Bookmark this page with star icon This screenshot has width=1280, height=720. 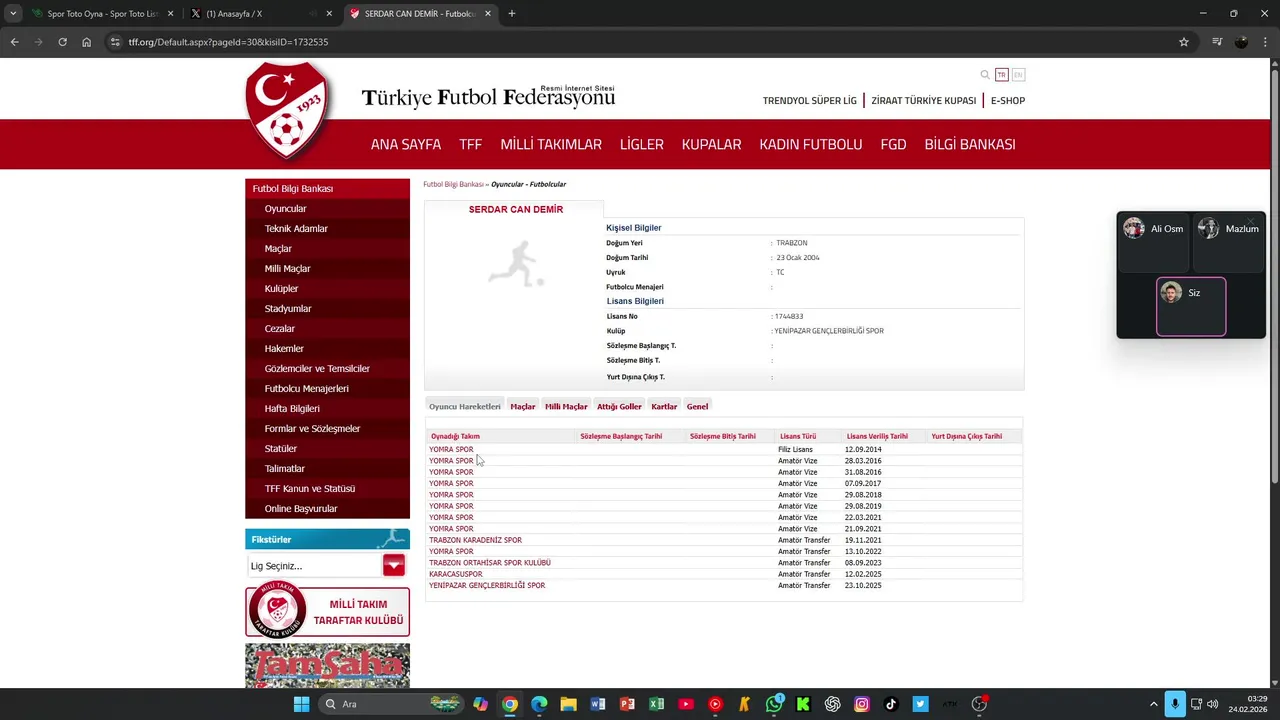[x=1184, y=42]
